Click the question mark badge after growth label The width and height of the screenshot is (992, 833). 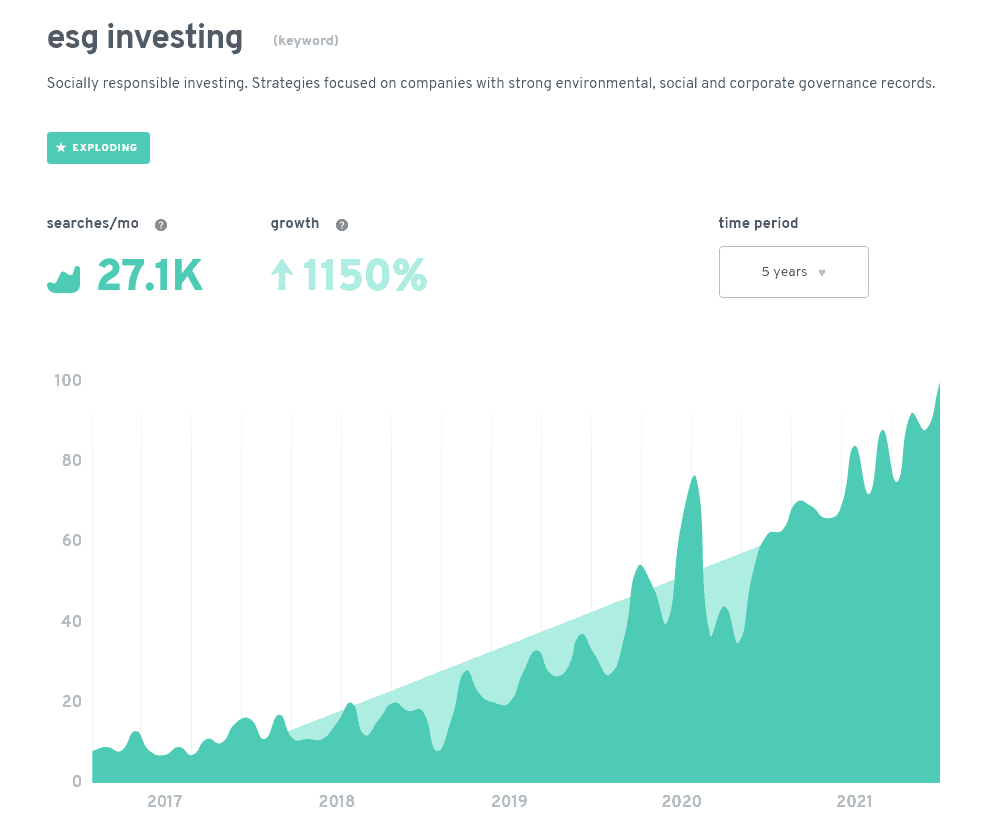click(x=341, y=224)
